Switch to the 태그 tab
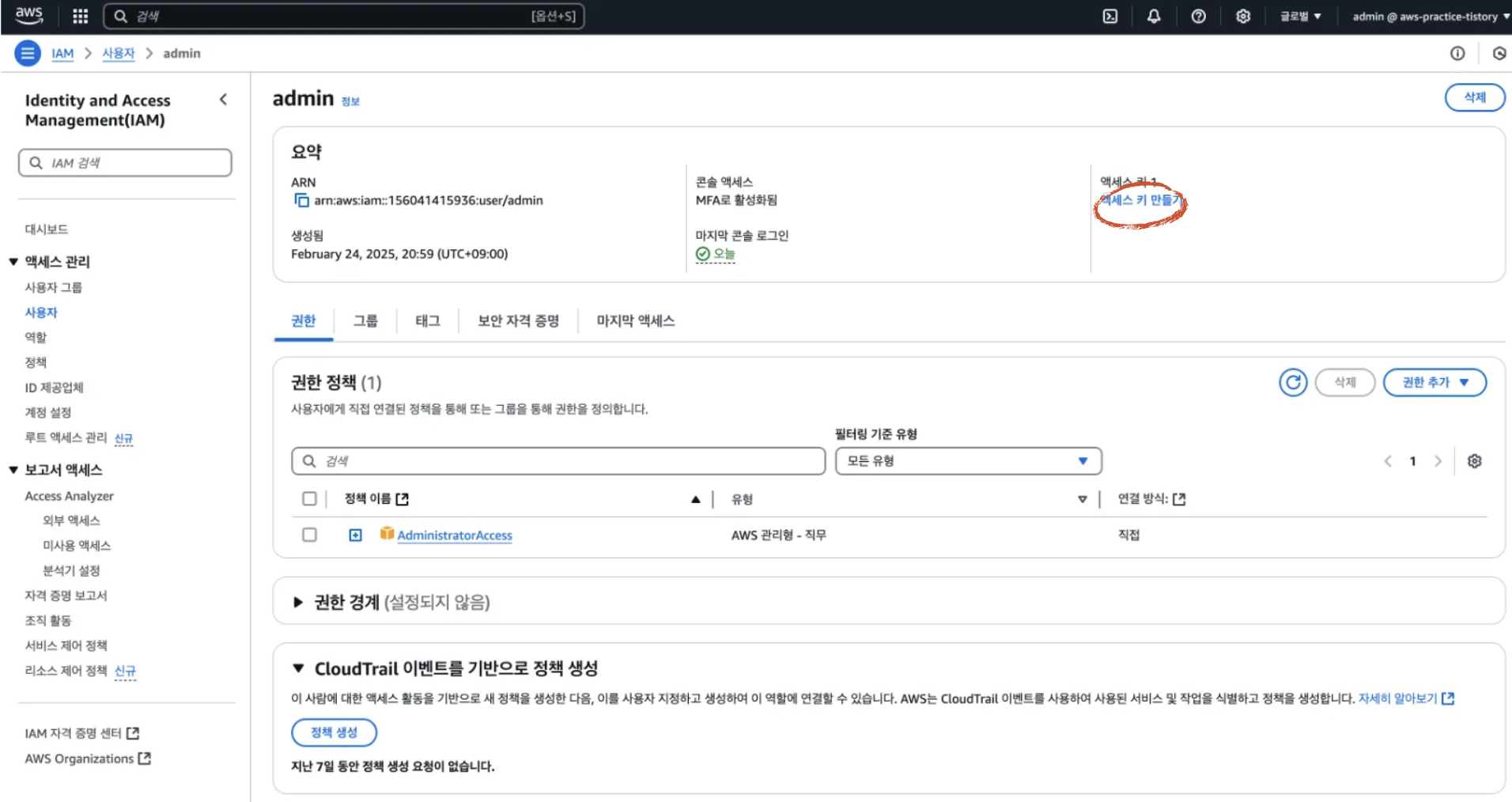The height and width of the screenshot is (802, 1512). (x=427, y=320)
